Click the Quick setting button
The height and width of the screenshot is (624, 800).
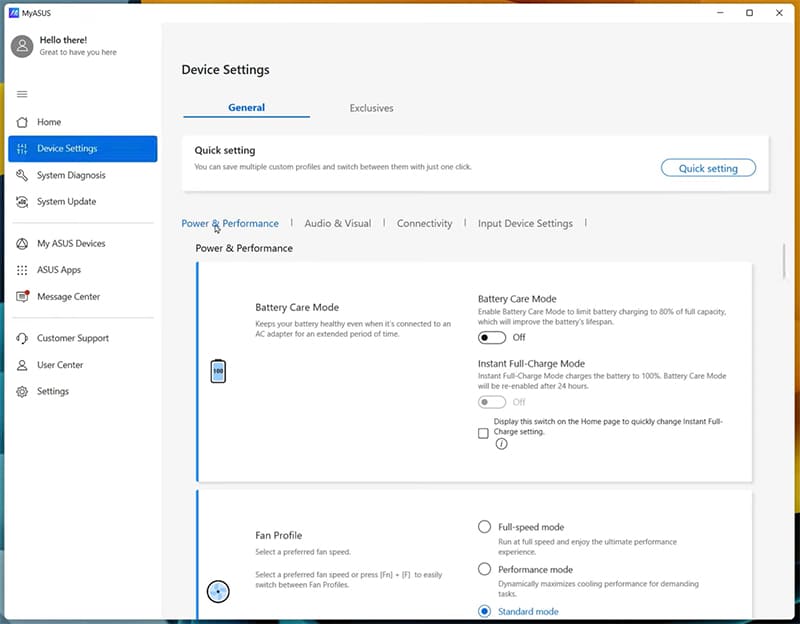pyautogui.click(x=708, y=168)
